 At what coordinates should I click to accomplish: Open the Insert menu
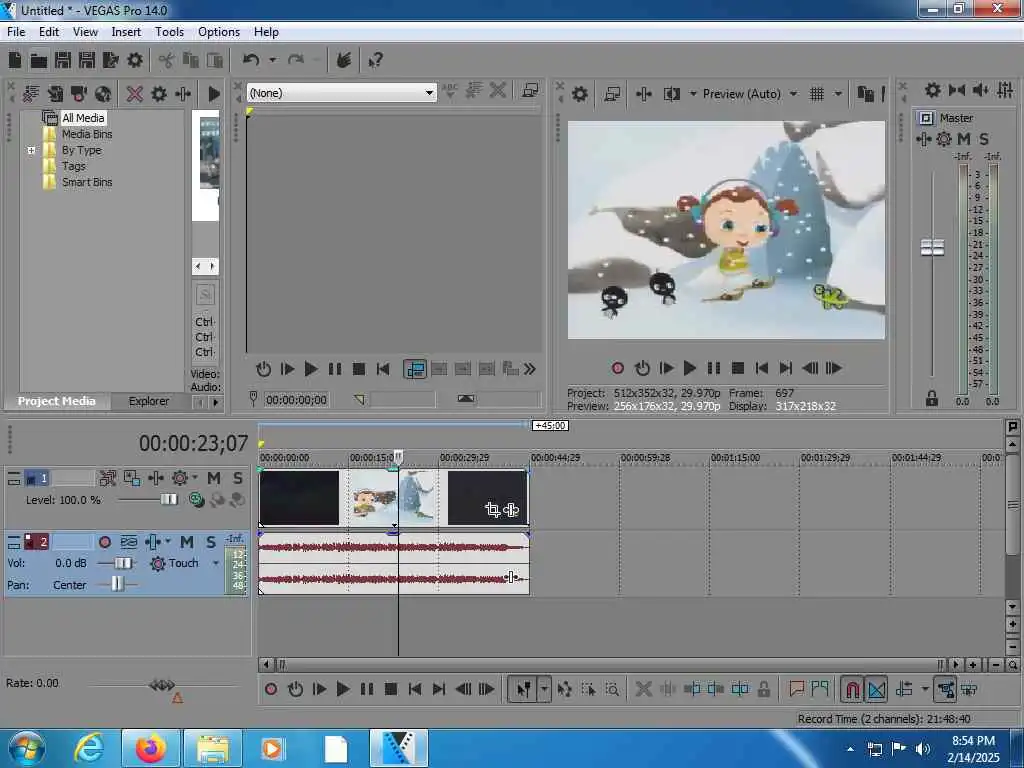[x=126, y=31]
